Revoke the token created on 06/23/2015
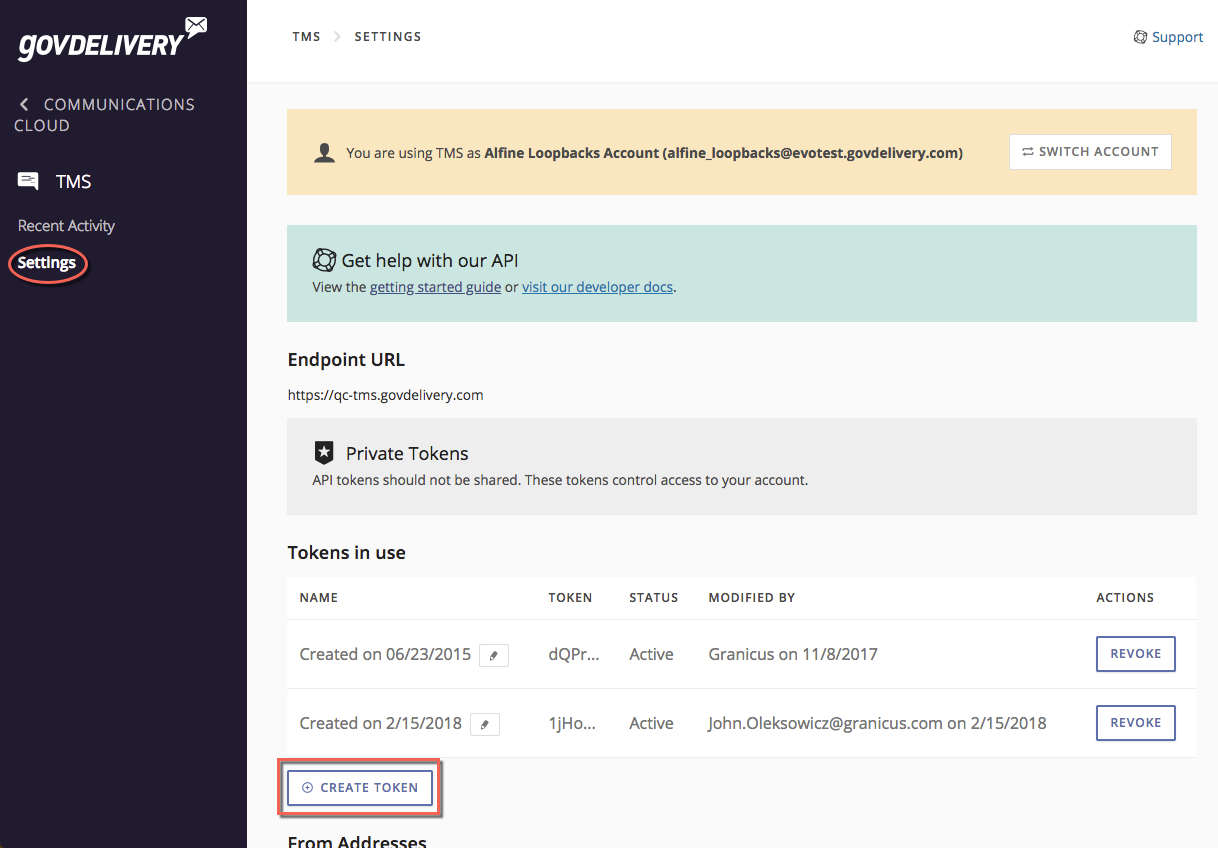Screen dimensions: 1218x848 click(x=1136, y=654)
